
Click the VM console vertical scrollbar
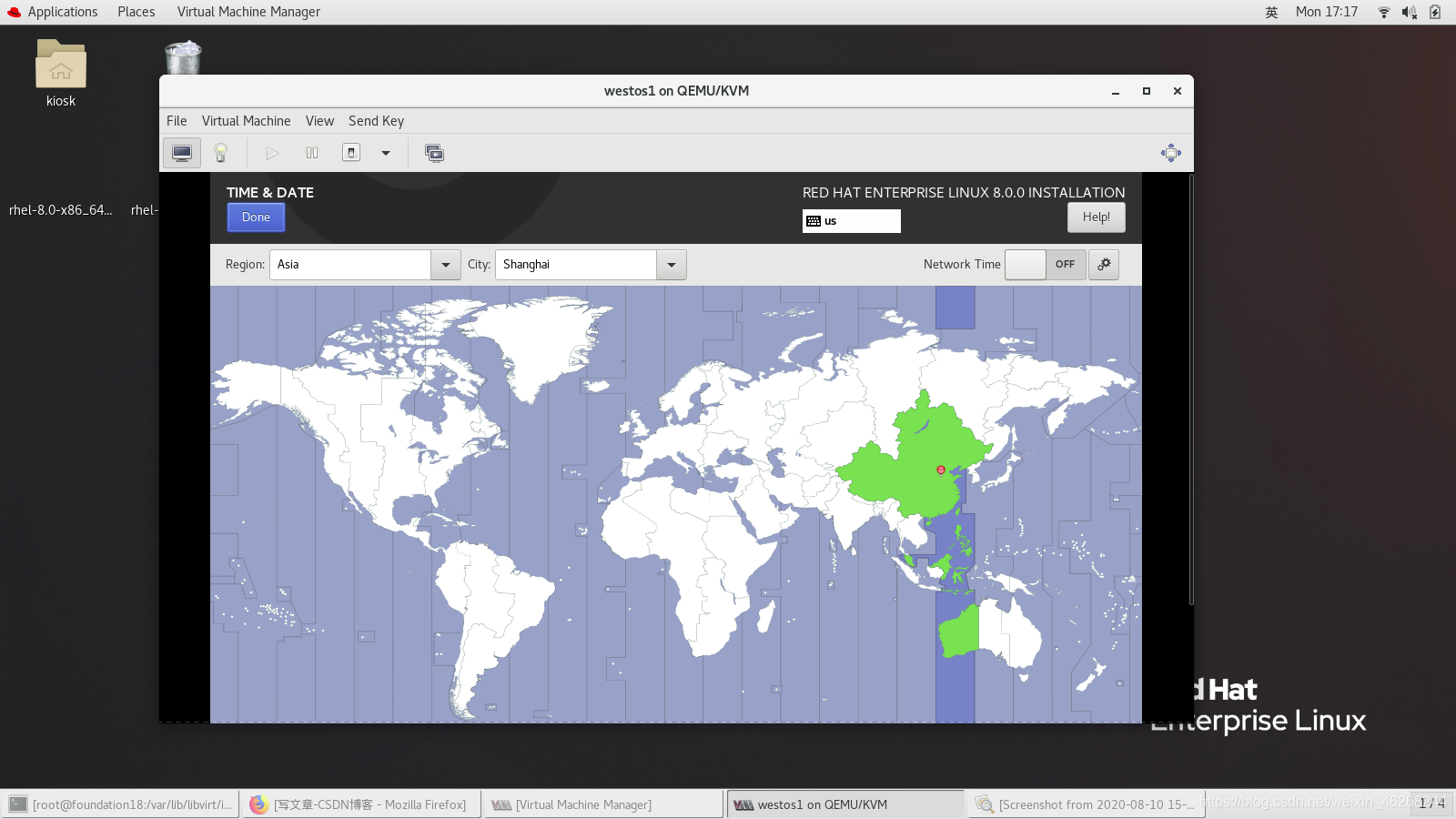click(x=1190, y=389)
